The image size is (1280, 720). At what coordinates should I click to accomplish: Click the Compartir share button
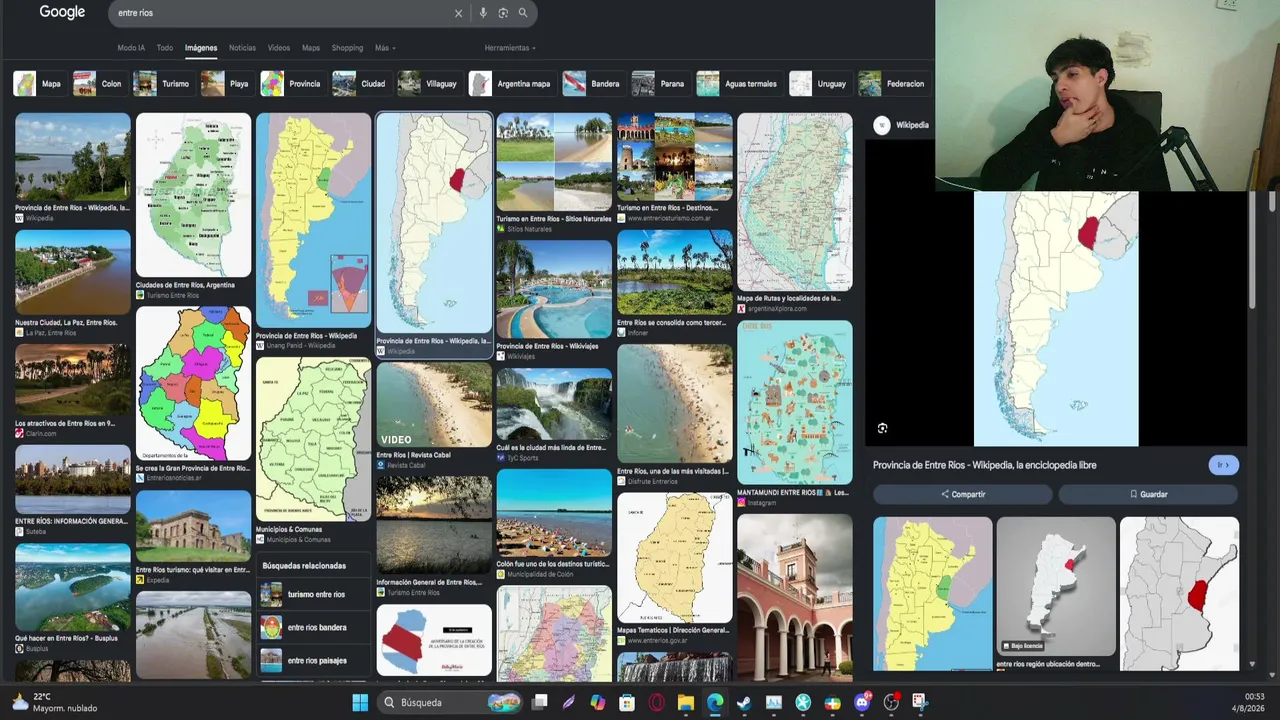coord(962,494)
